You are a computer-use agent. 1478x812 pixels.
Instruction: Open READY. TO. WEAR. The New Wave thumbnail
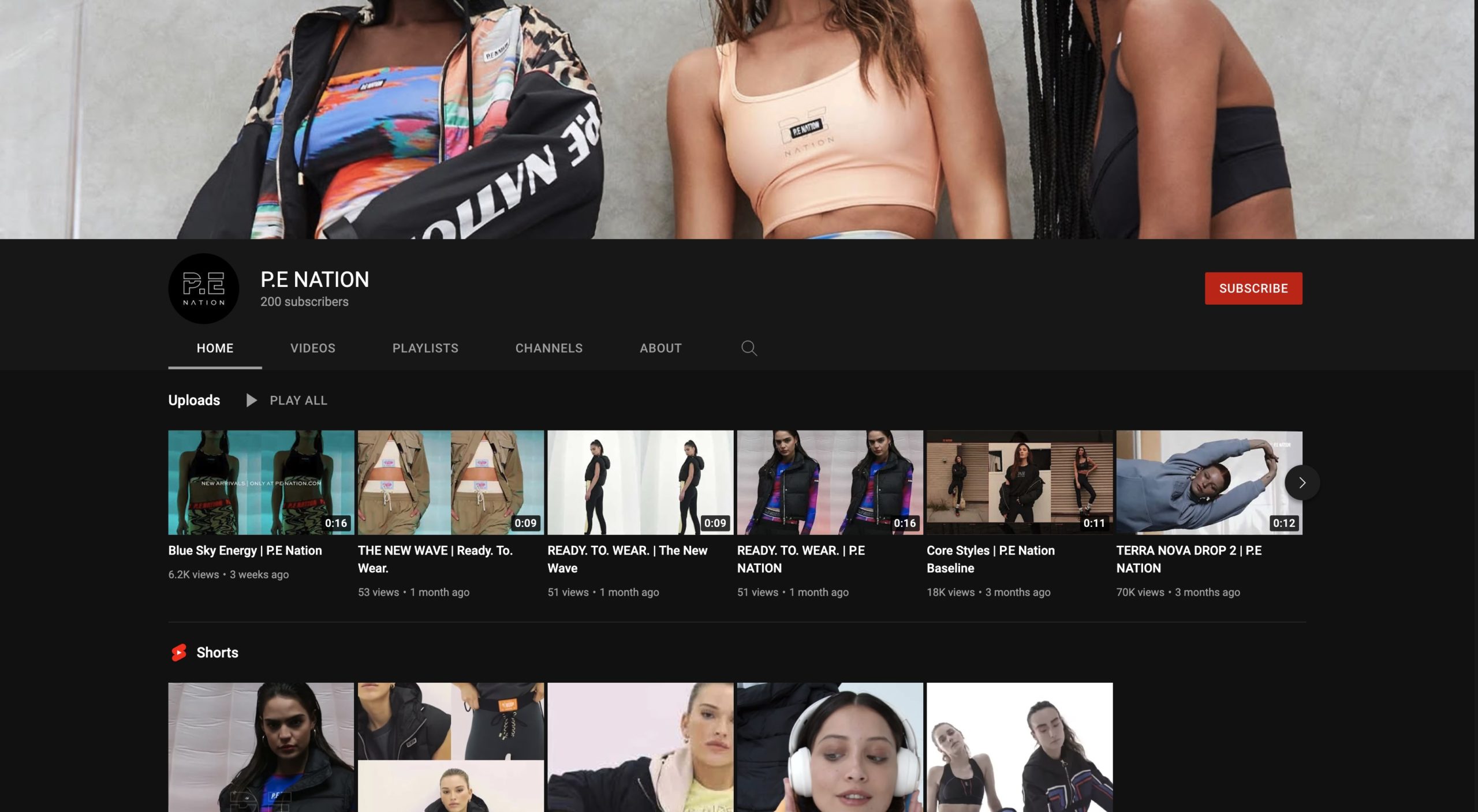click(640, 482)
